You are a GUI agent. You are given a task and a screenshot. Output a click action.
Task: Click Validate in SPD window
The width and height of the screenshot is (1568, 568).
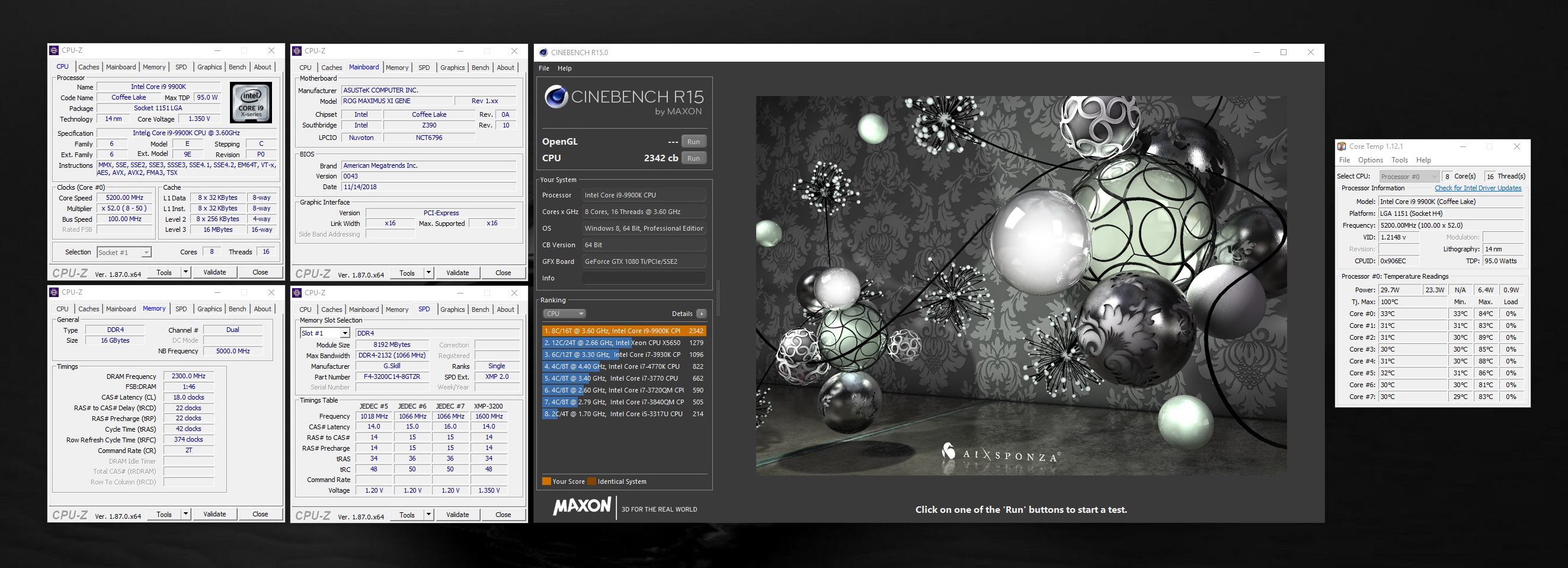(x=457, y=515)
